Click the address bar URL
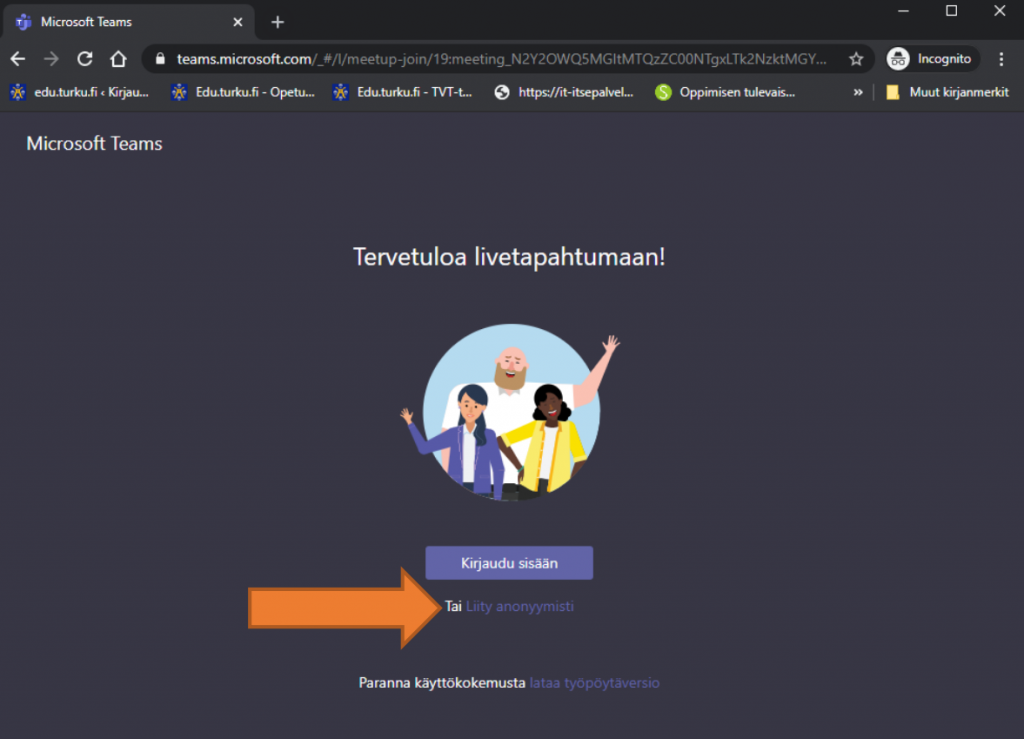This screenshot has width=1024, height=739. point(501,59)
